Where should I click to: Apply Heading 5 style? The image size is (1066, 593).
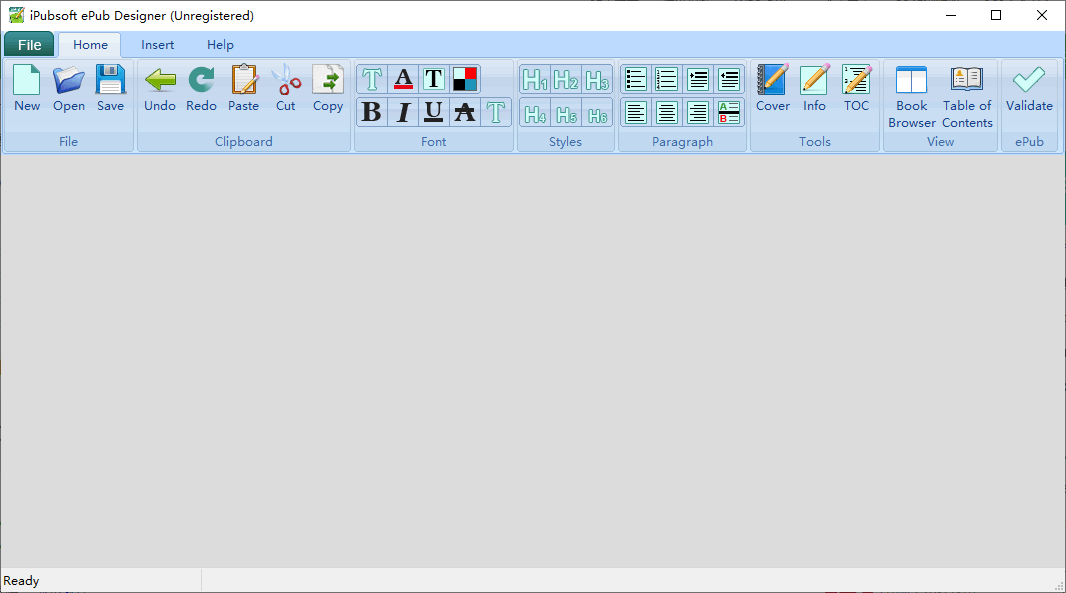coord(566,113)
